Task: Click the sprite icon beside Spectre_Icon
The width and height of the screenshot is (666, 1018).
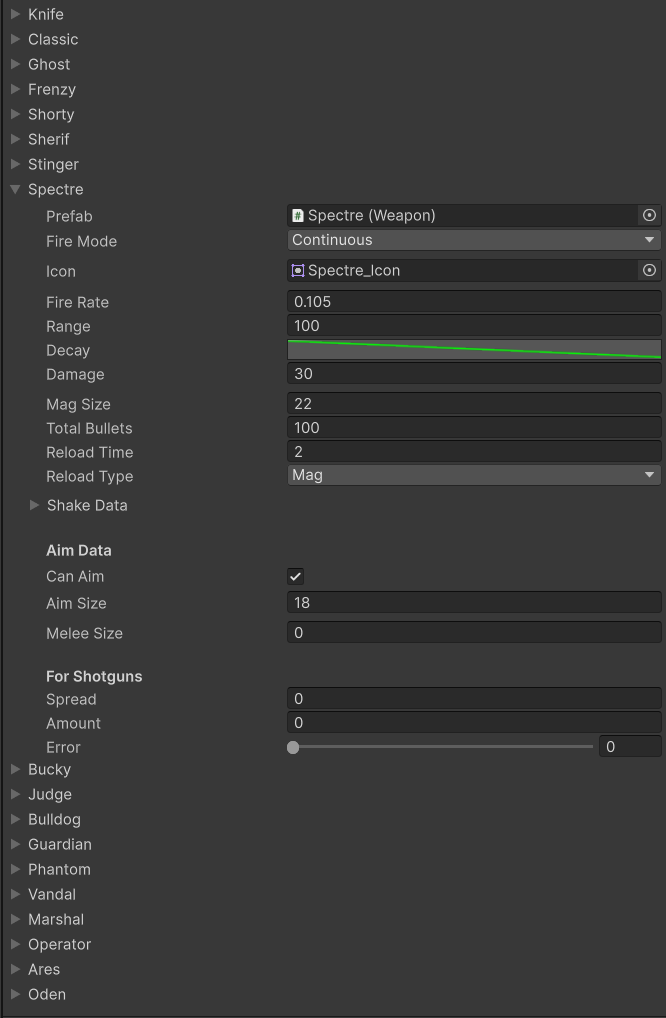Action: [298, 271]
